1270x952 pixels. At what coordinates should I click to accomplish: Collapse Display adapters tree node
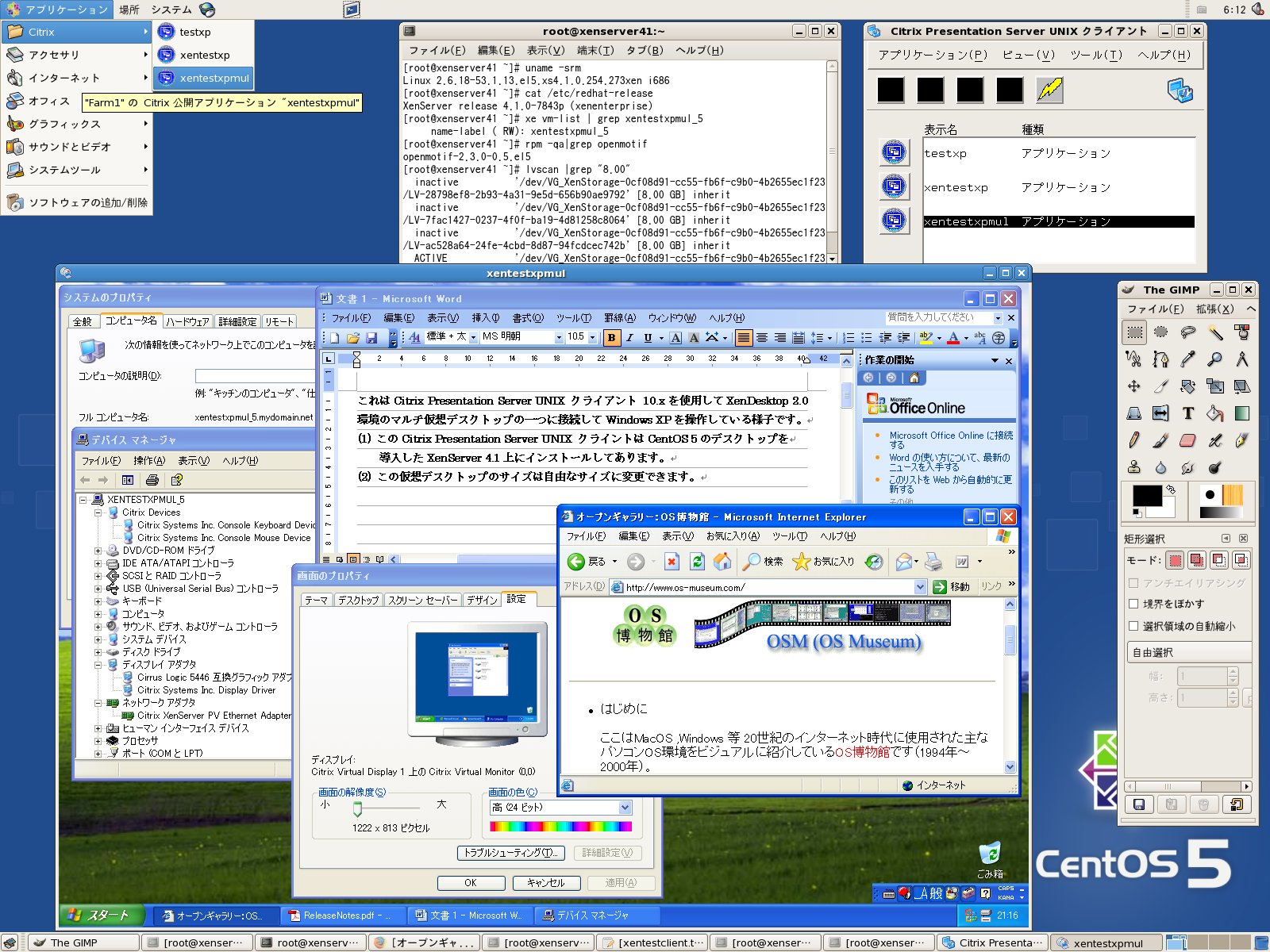click(98, 665)
